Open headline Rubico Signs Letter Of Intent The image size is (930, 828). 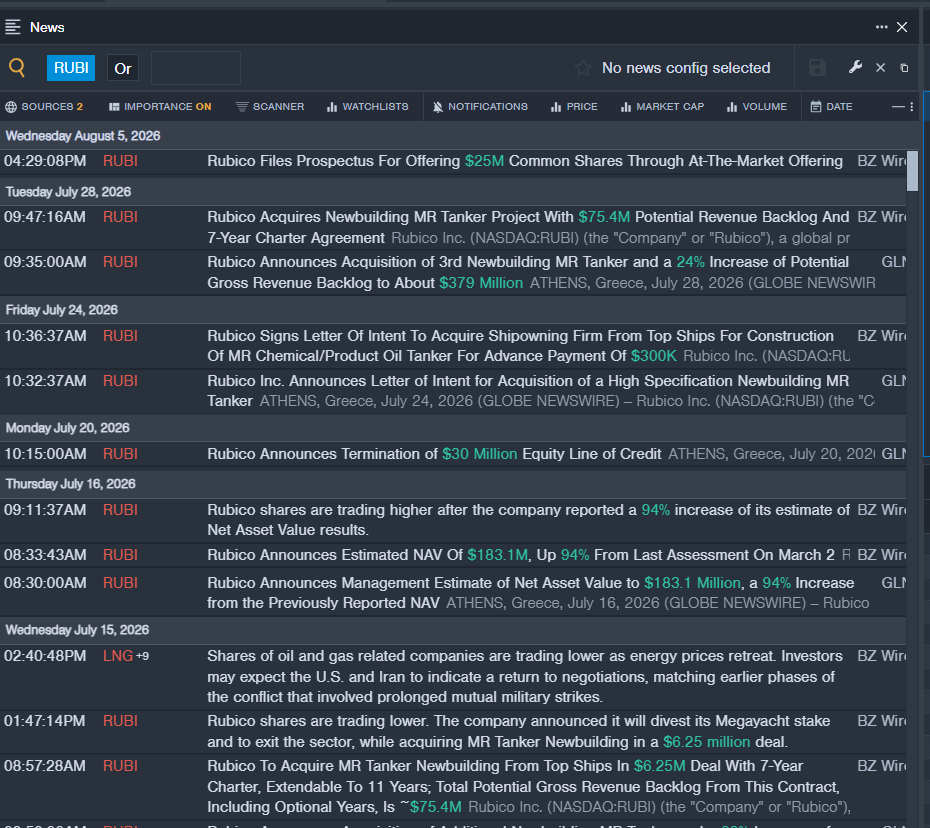click(x=520, y=346)
